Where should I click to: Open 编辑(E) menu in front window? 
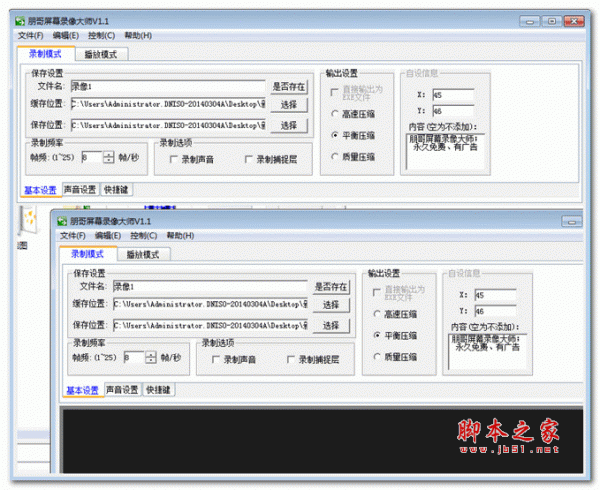tap(108, 236)
